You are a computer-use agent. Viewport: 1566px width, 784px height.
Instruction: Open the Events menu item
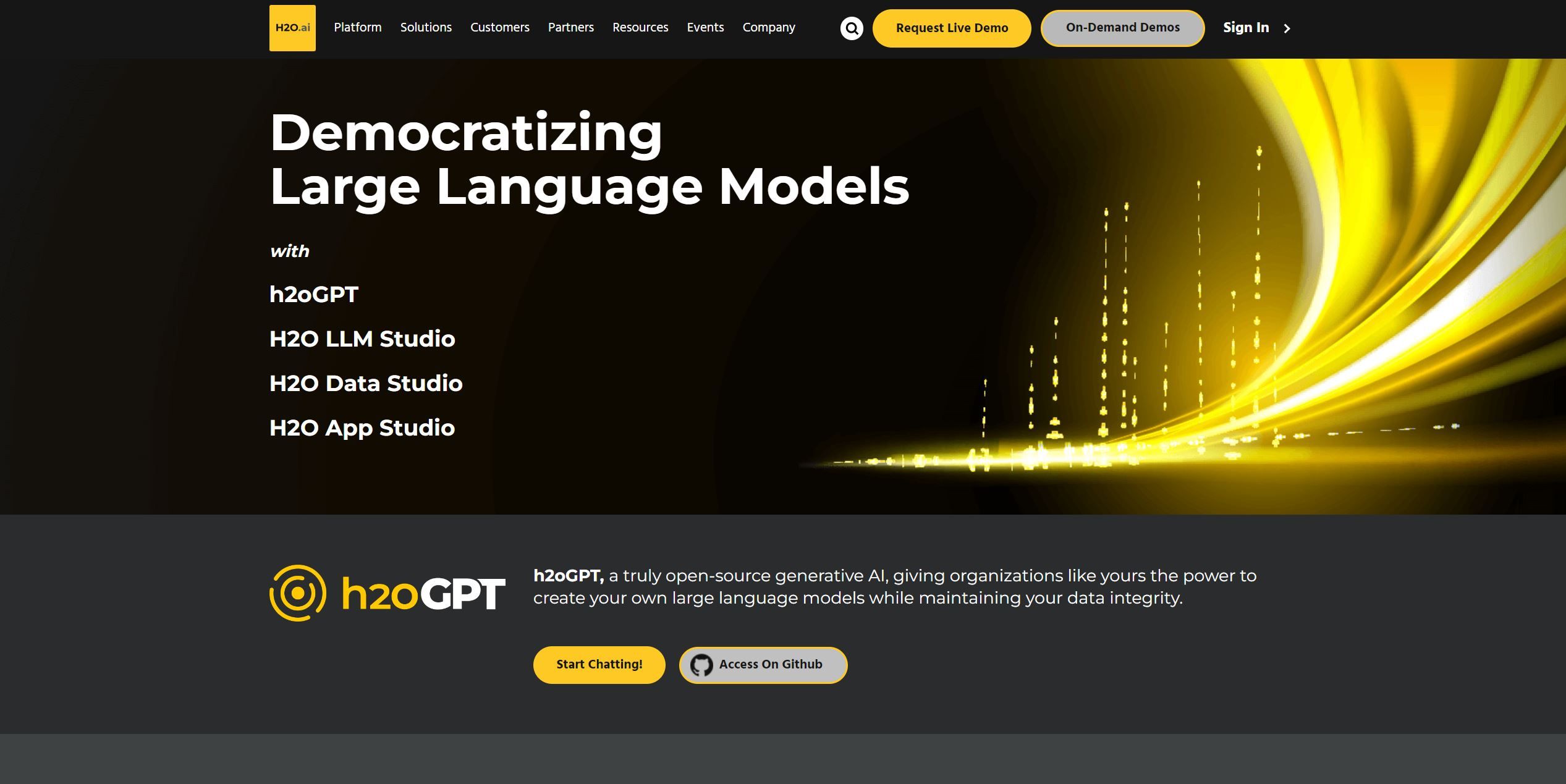point(705,27)
